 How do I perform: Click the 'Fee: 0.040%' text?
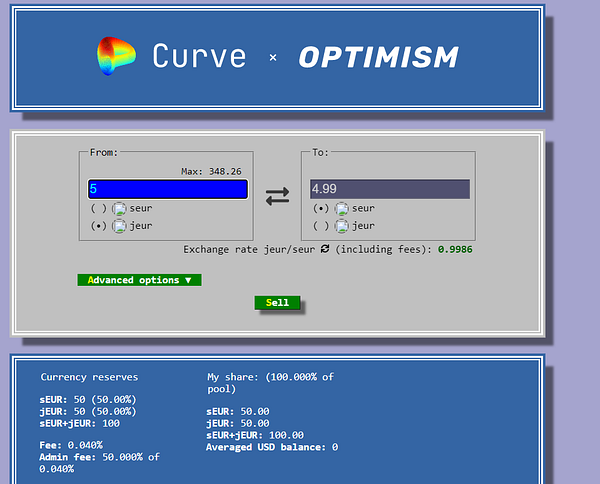pos(71,445)
